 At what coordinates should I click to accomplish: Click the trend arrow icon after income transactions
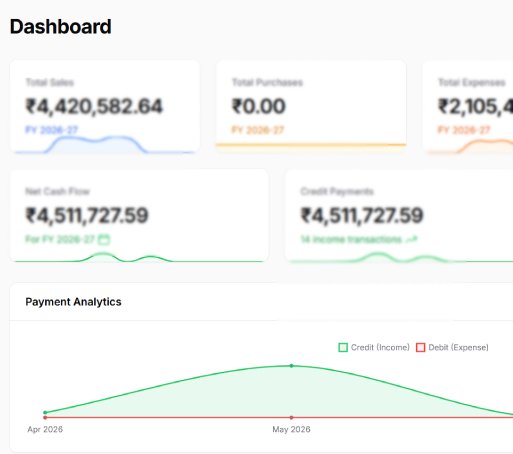point(412,239)
